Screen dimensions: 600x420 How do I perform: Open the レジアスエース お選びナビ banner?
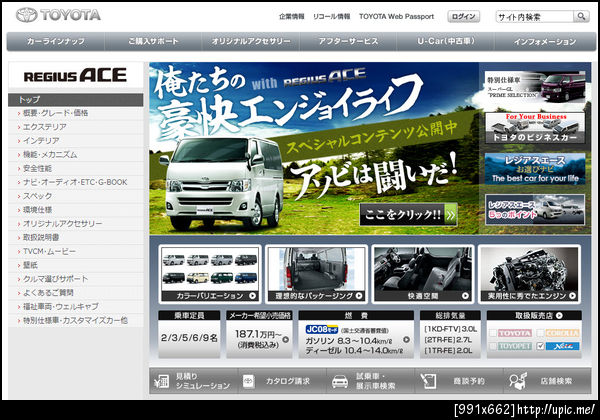point(535,169)
